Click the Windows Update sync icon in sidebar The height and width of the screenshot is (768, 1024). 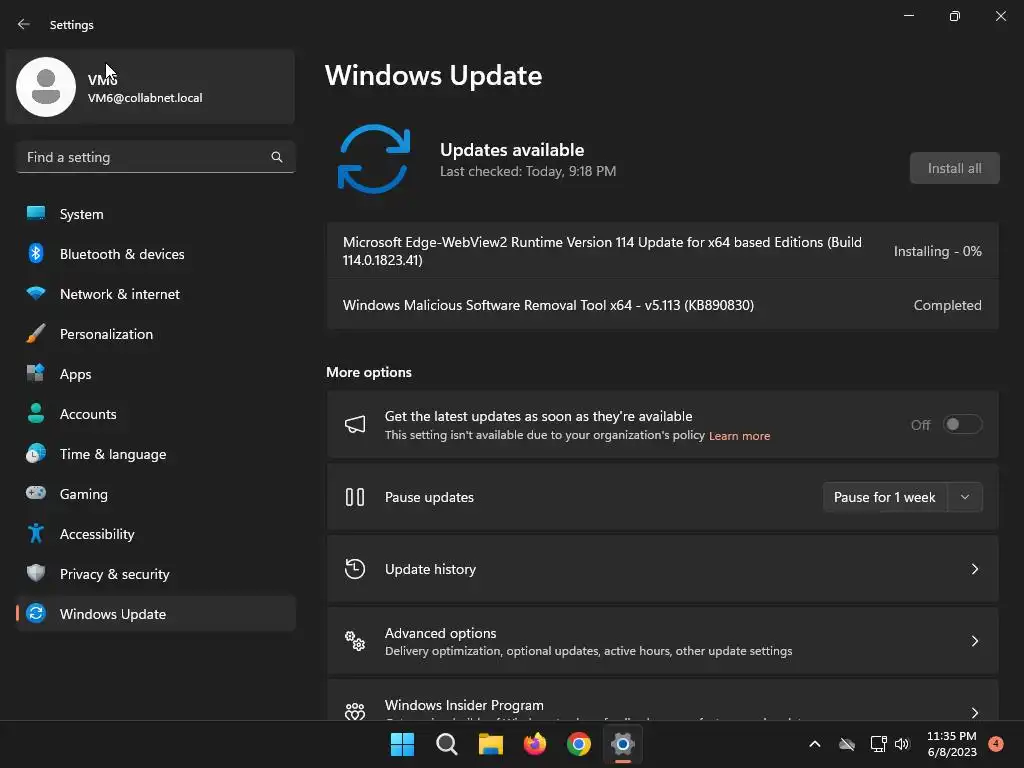pyautogui.click(x=36, y=613)
